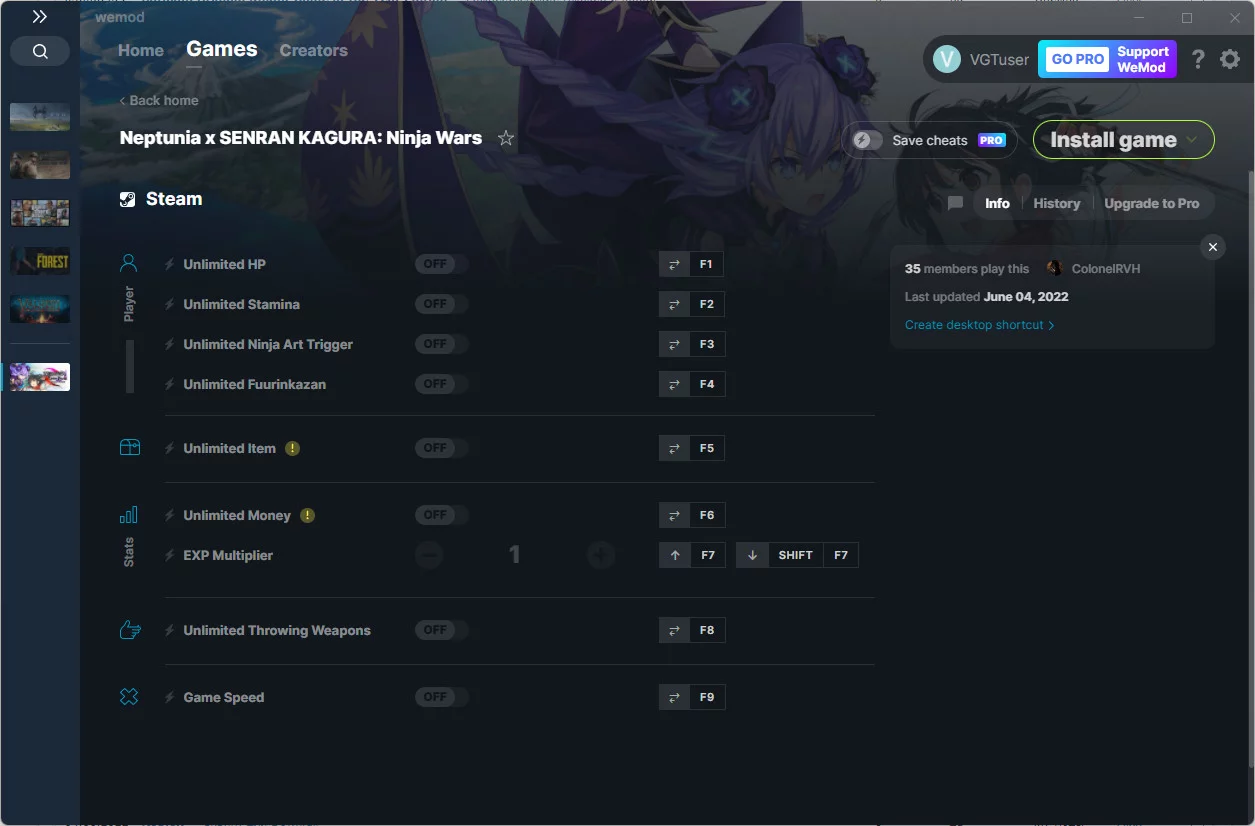Click the Player category person icon
Image resolution: width=1255 pixels, height=826 pixels.
pos(128,263)
